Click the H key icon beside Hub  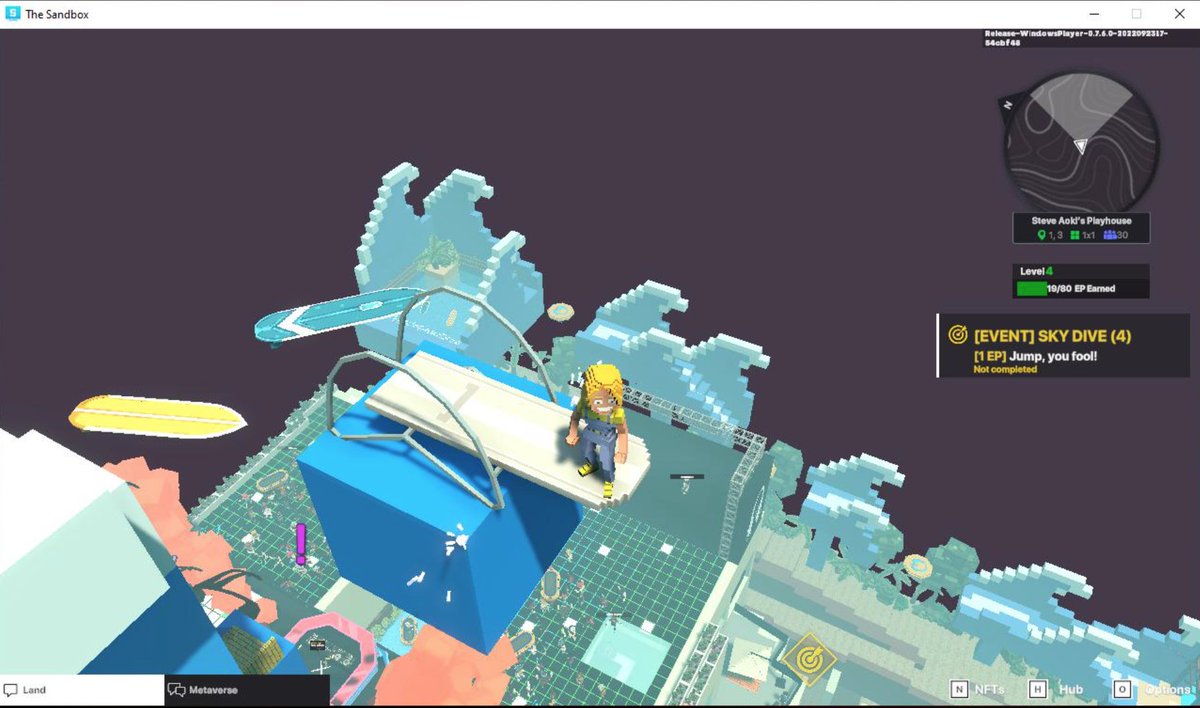[x=1038, y=689]
